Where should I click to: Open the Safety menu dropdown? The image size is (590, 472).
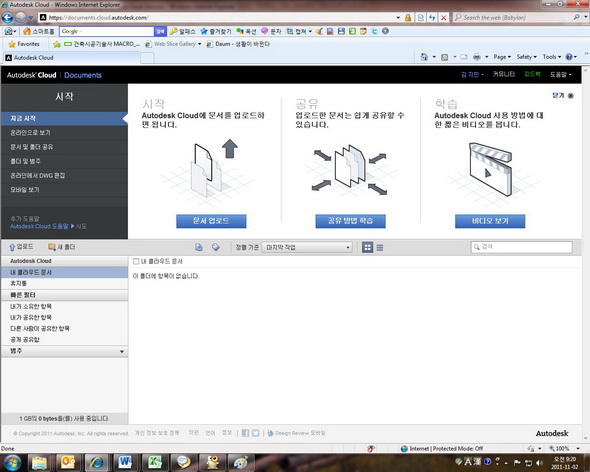tap(526, 57)
